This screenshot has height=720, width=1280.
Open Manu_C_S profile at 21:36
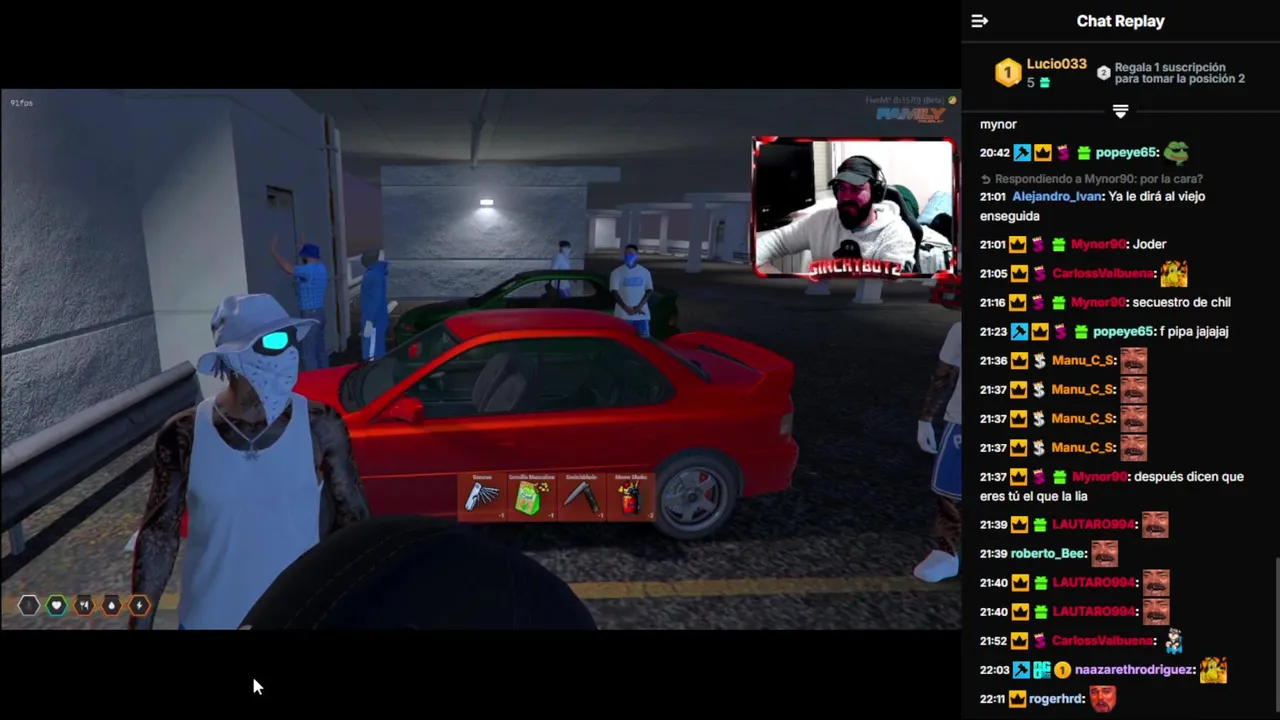click(x=1083, y=360)
